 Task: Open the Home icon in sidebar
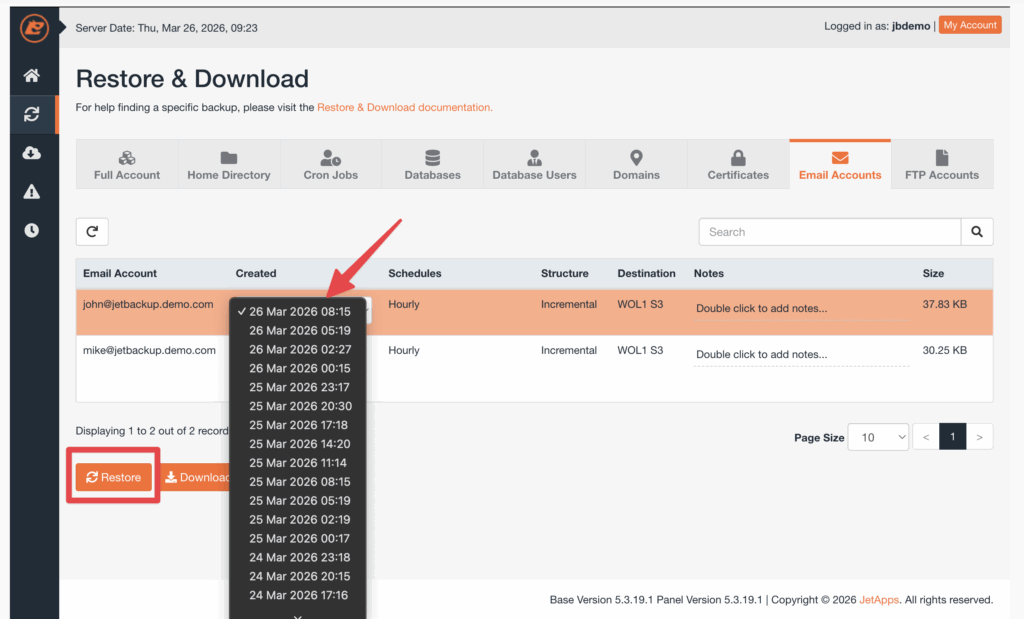pos(32,76)
